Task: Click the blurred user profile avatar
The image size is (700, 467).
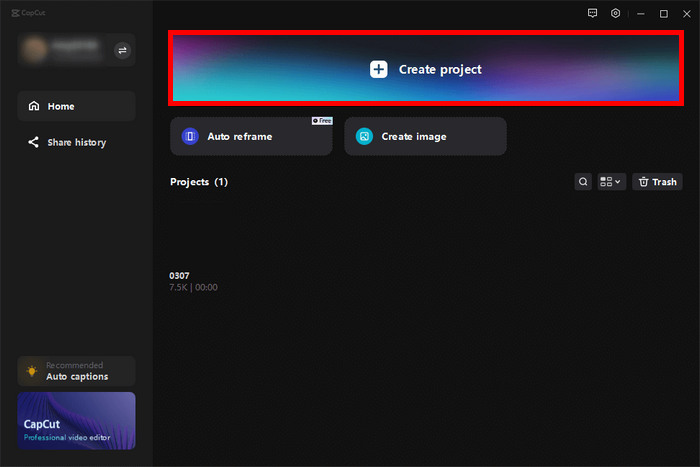Action: pyautogui.click(x=34, y=50)
